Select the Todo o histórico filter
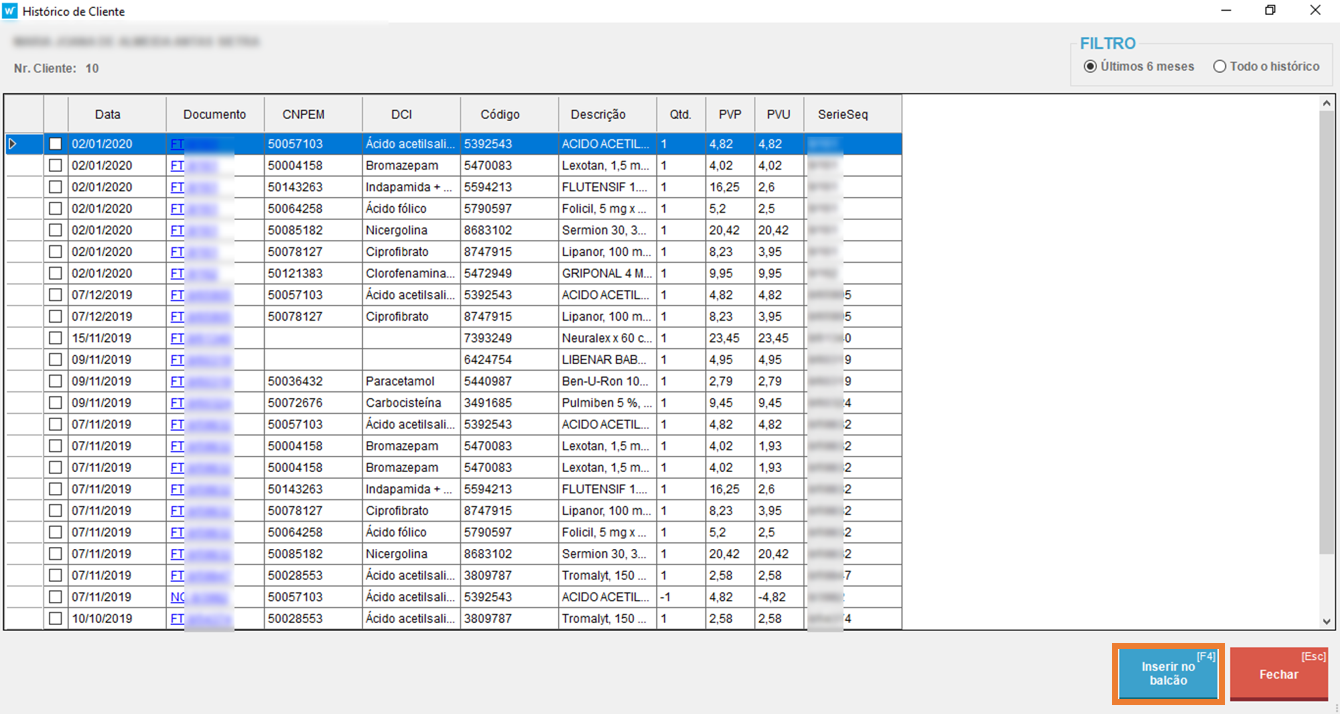1340x714 pixels. point(1219,67)
